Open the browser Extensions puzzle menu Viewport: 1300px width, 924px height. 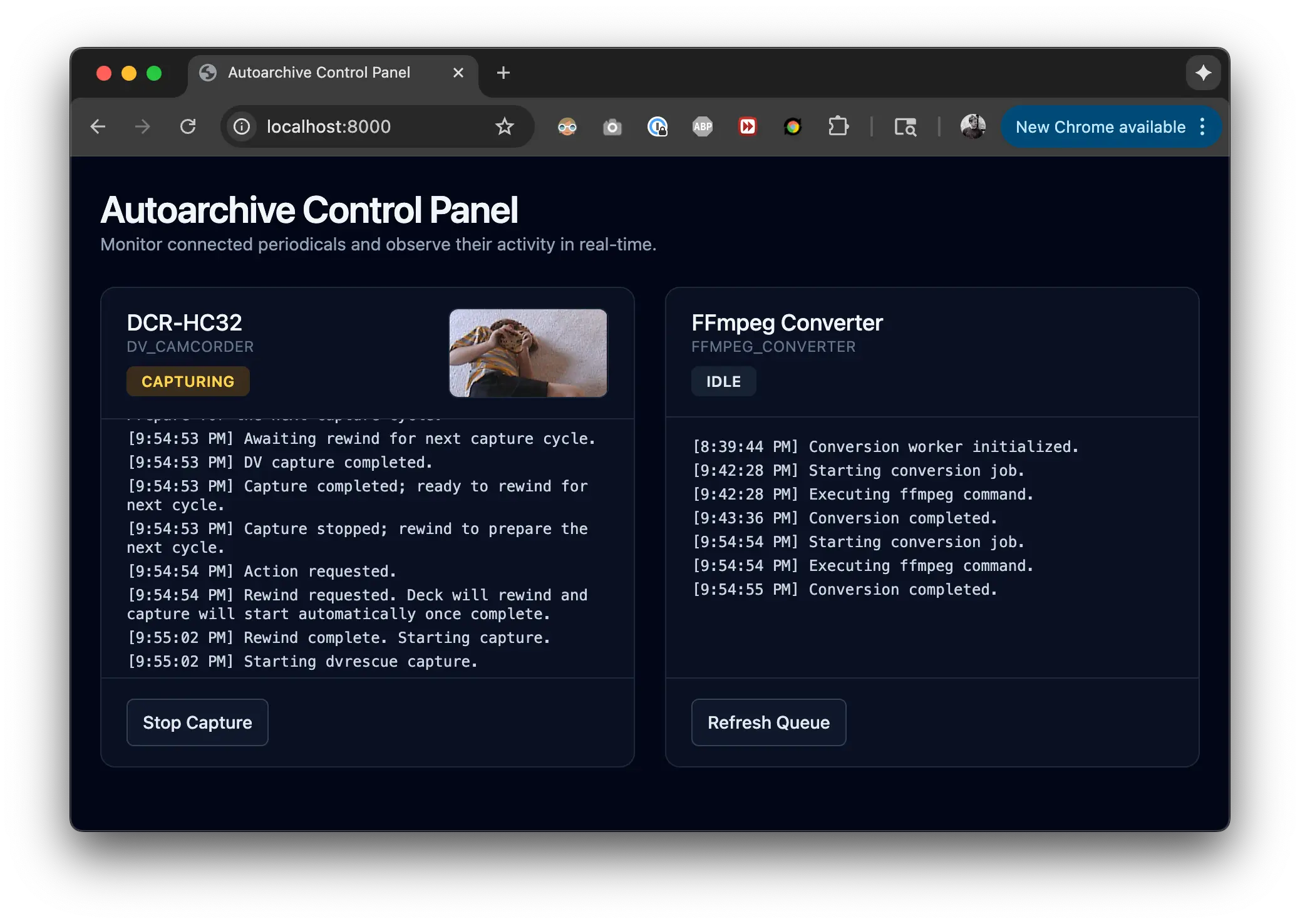(838, 126)
